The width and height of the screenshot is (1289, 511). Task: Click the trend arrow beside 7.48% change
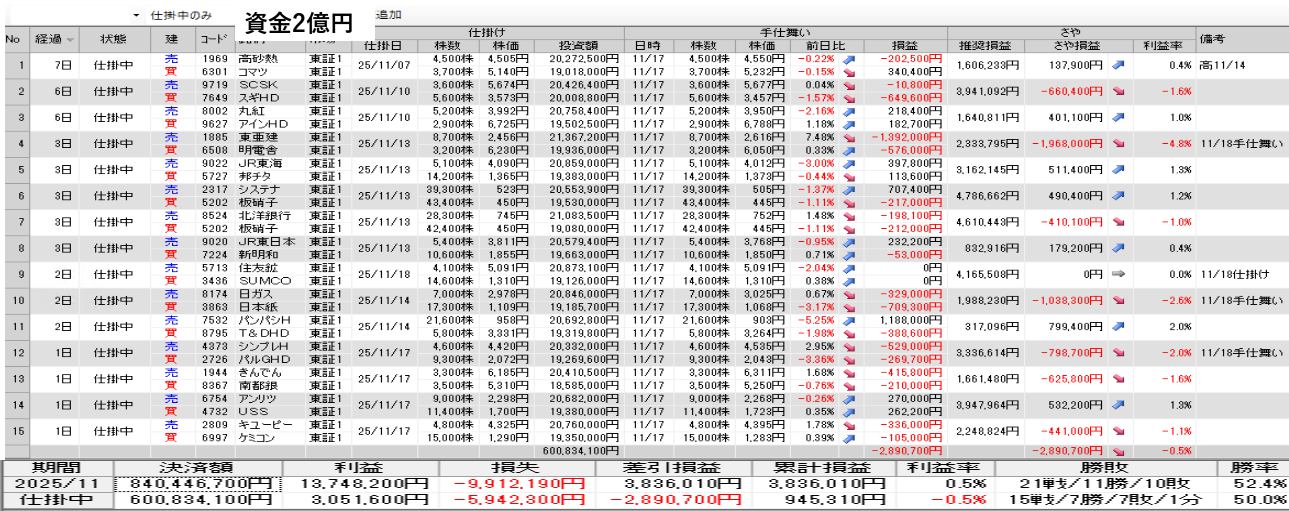(x=849, y=137)
